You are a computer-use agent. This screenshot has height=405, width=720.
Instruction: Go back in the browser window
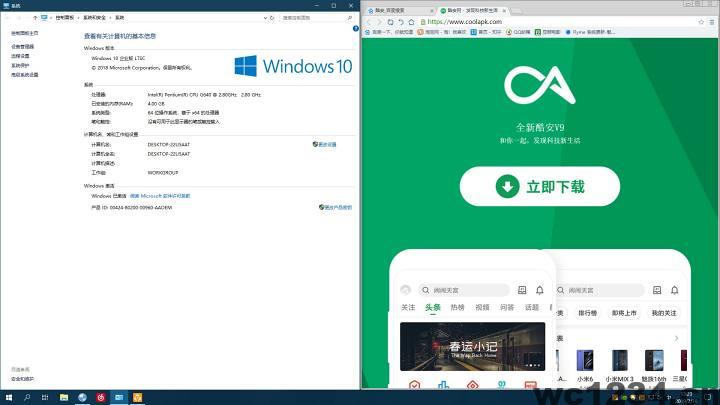click(369, 22)
